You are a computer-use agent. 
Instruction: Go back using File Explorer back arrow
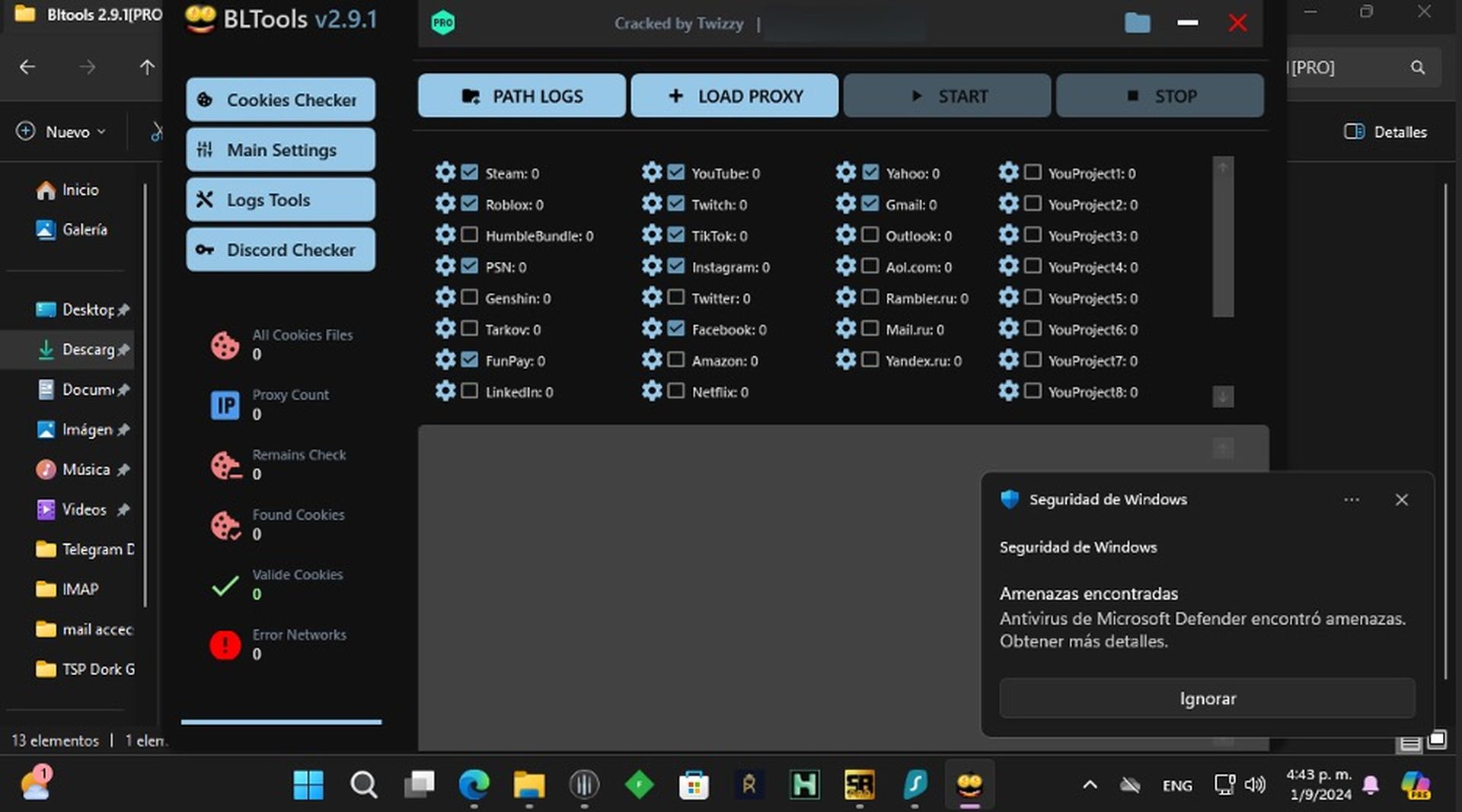pyautogui.click(x=27, y=67)
